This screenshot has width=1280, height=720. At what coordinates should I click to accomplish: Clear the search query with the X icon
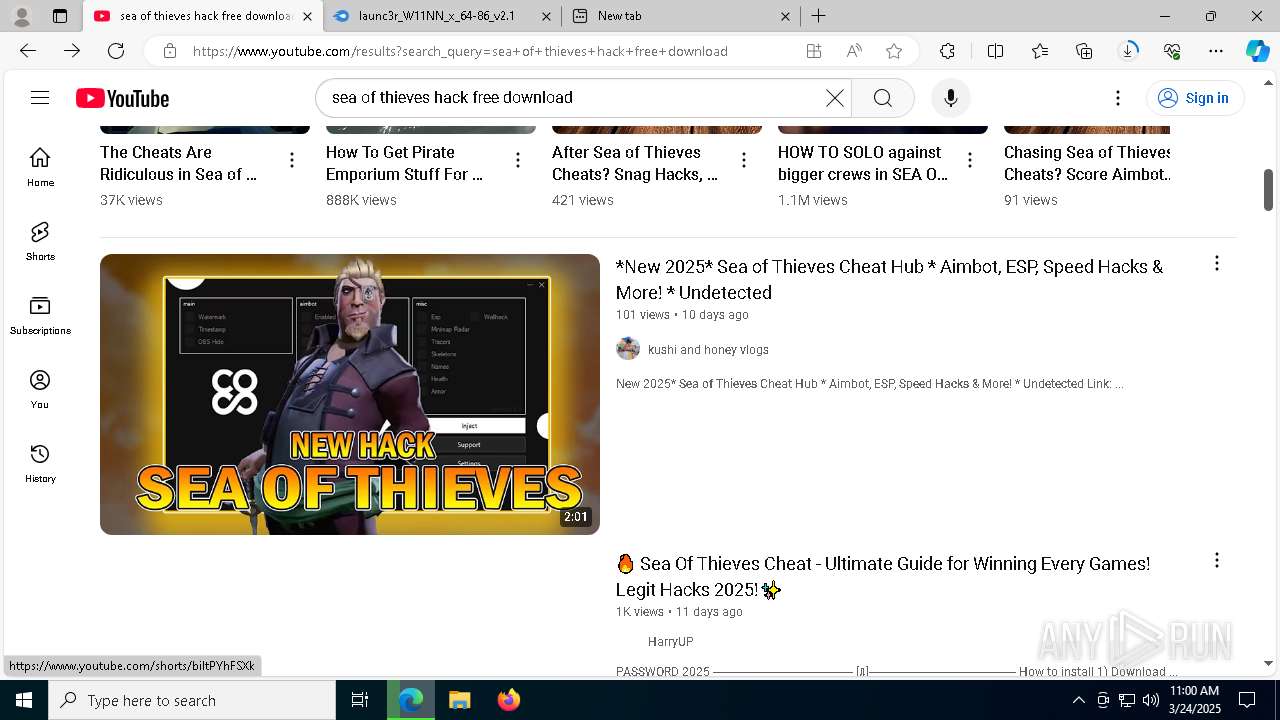click(x=834, y=97)
